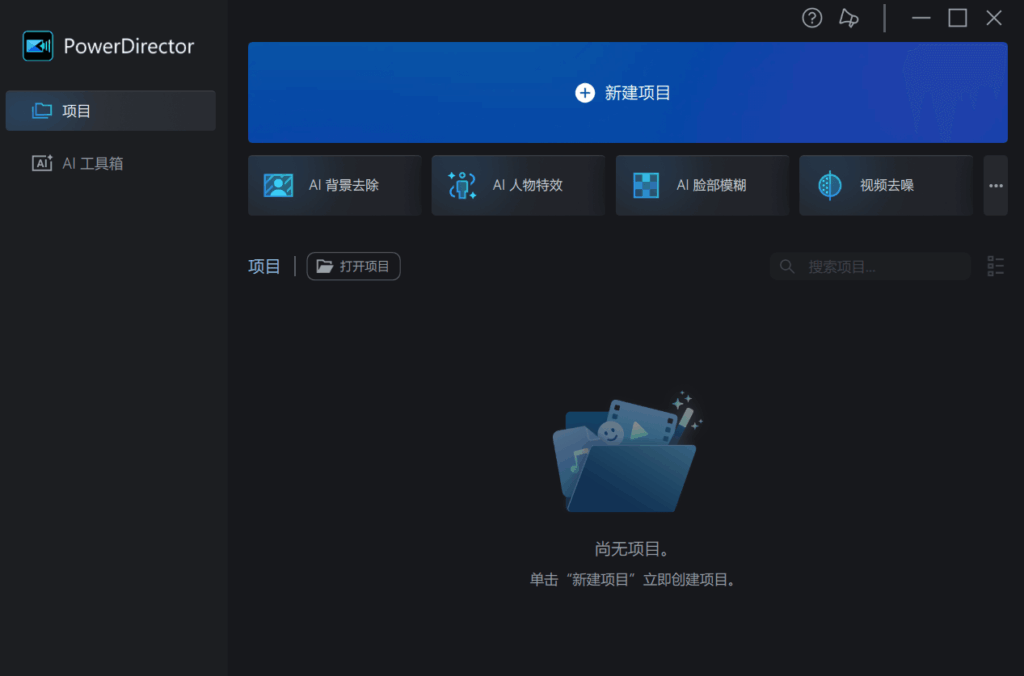This screenshot has height=676, width=1024.
Task: Expand more AI tools via ellipsis button
Action: 995,185
